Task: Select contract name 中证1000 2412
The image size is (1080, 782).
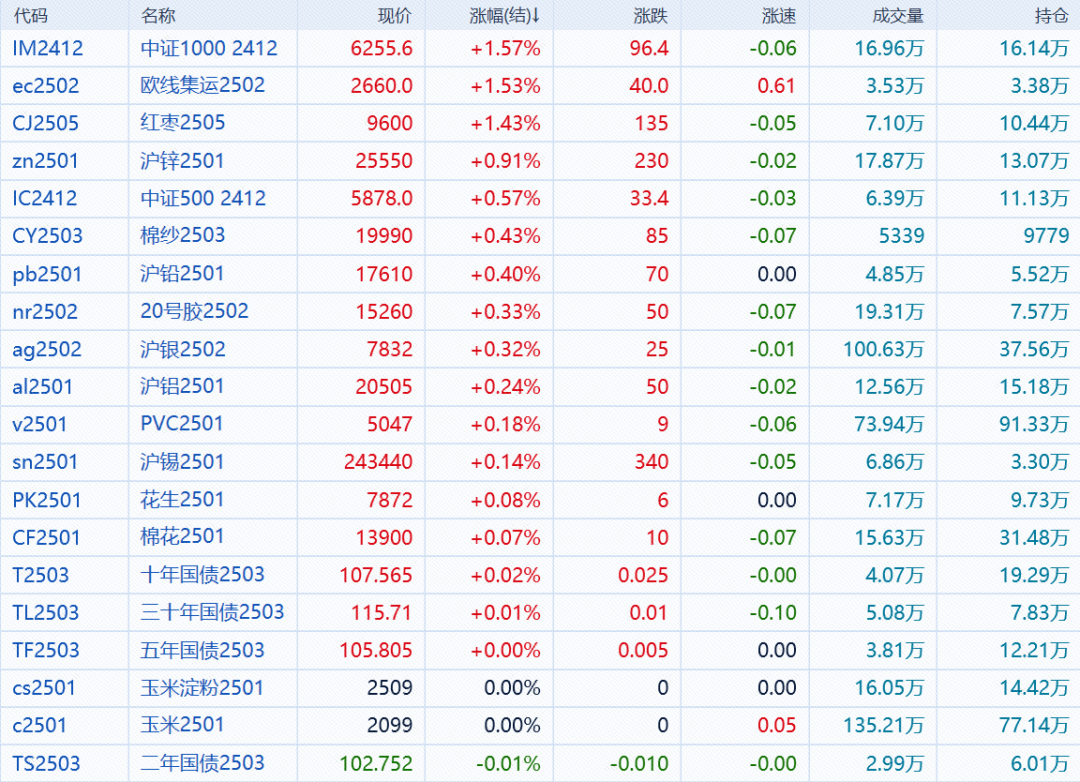Action: tap(209, 48)
